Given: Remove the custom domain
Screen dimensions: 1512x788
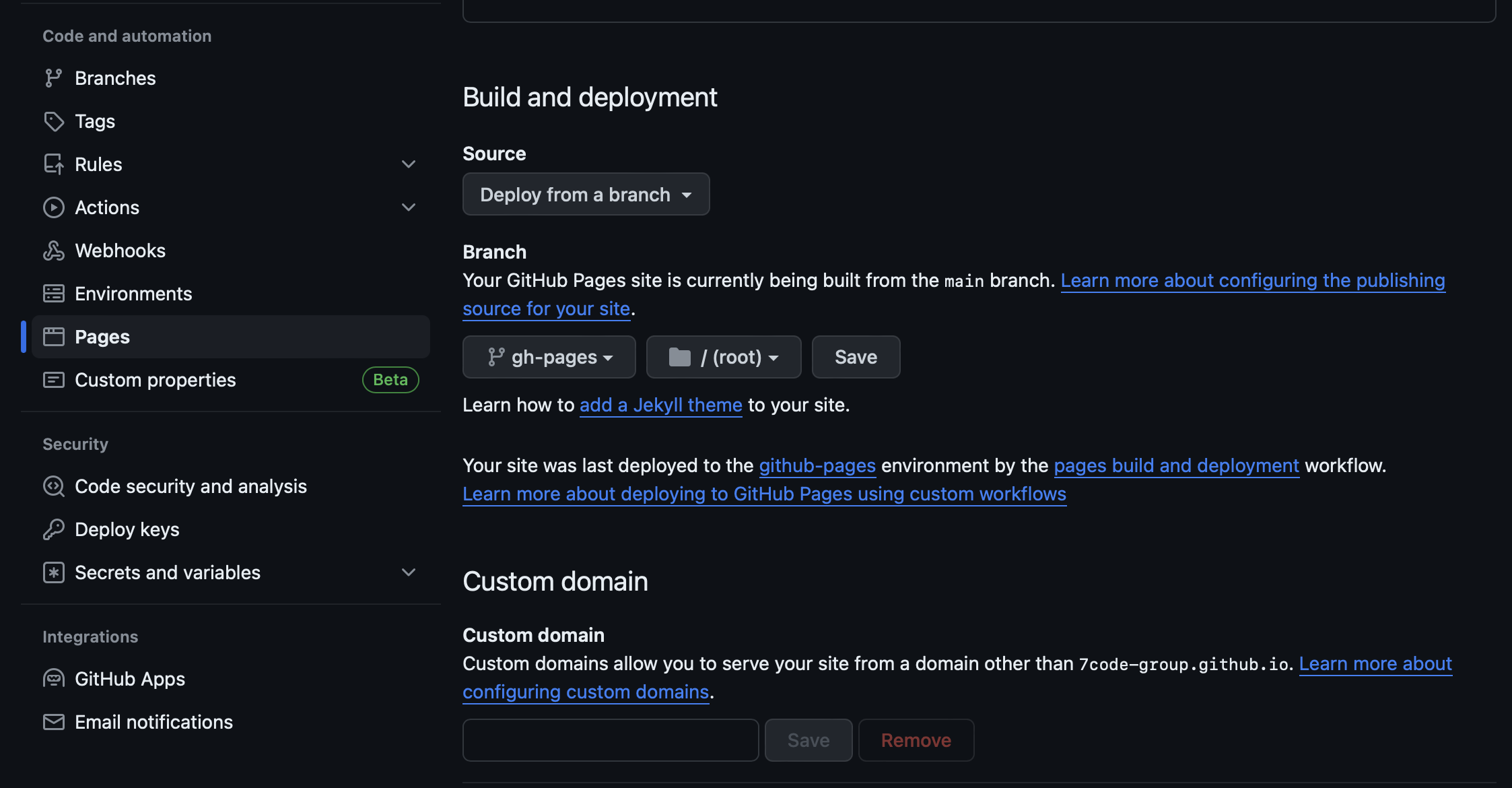Looking at the screenshot, I should (x=916, y=740).
